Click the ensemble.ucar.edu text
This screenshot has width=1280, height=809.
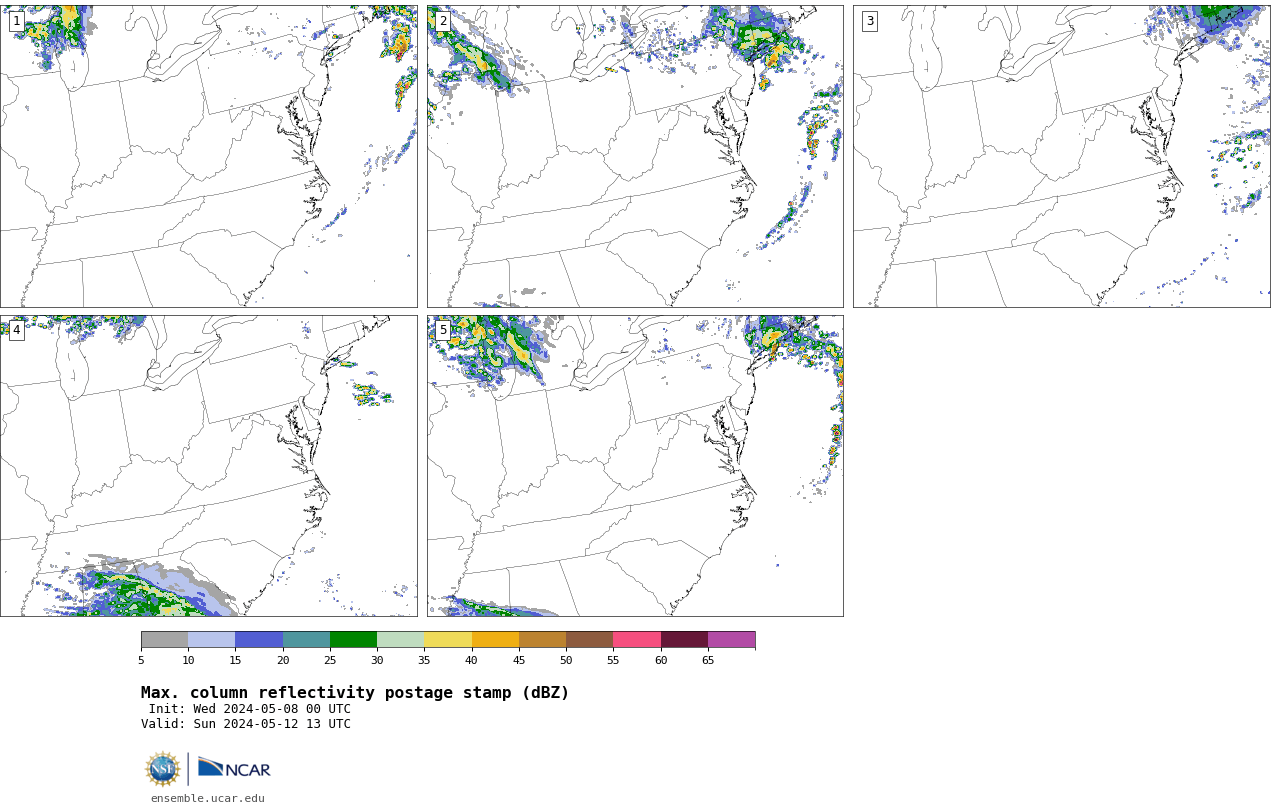tap(207, 798)
